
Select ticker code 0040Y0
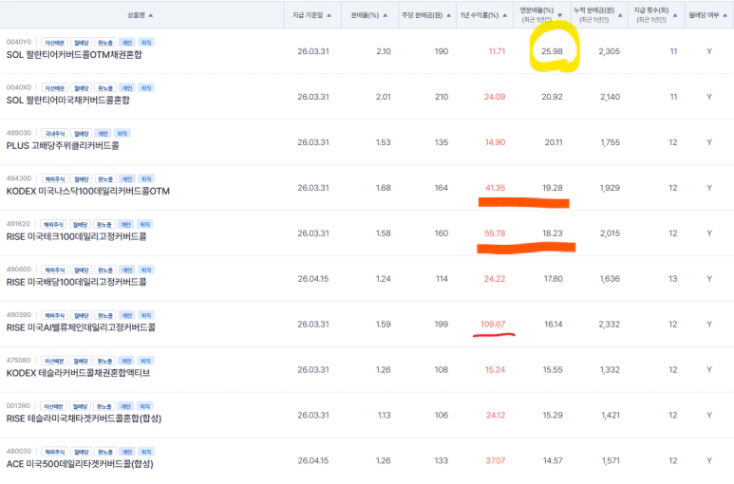[x=19, y=42]
